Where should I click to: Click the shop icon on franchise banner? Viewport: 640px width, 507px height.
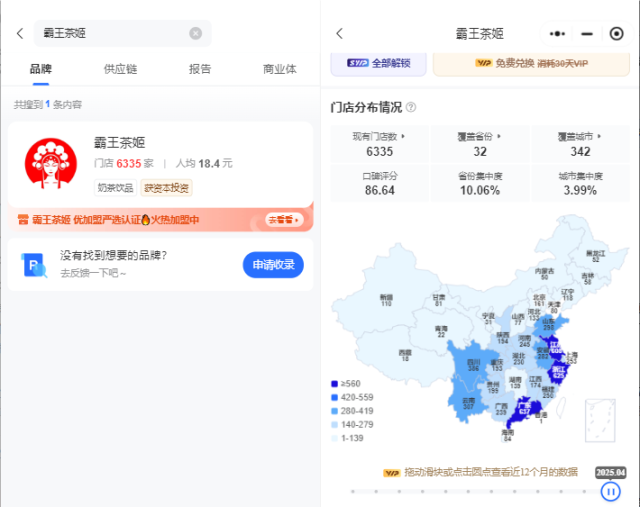pyautogui.click(x=23, y=220)
